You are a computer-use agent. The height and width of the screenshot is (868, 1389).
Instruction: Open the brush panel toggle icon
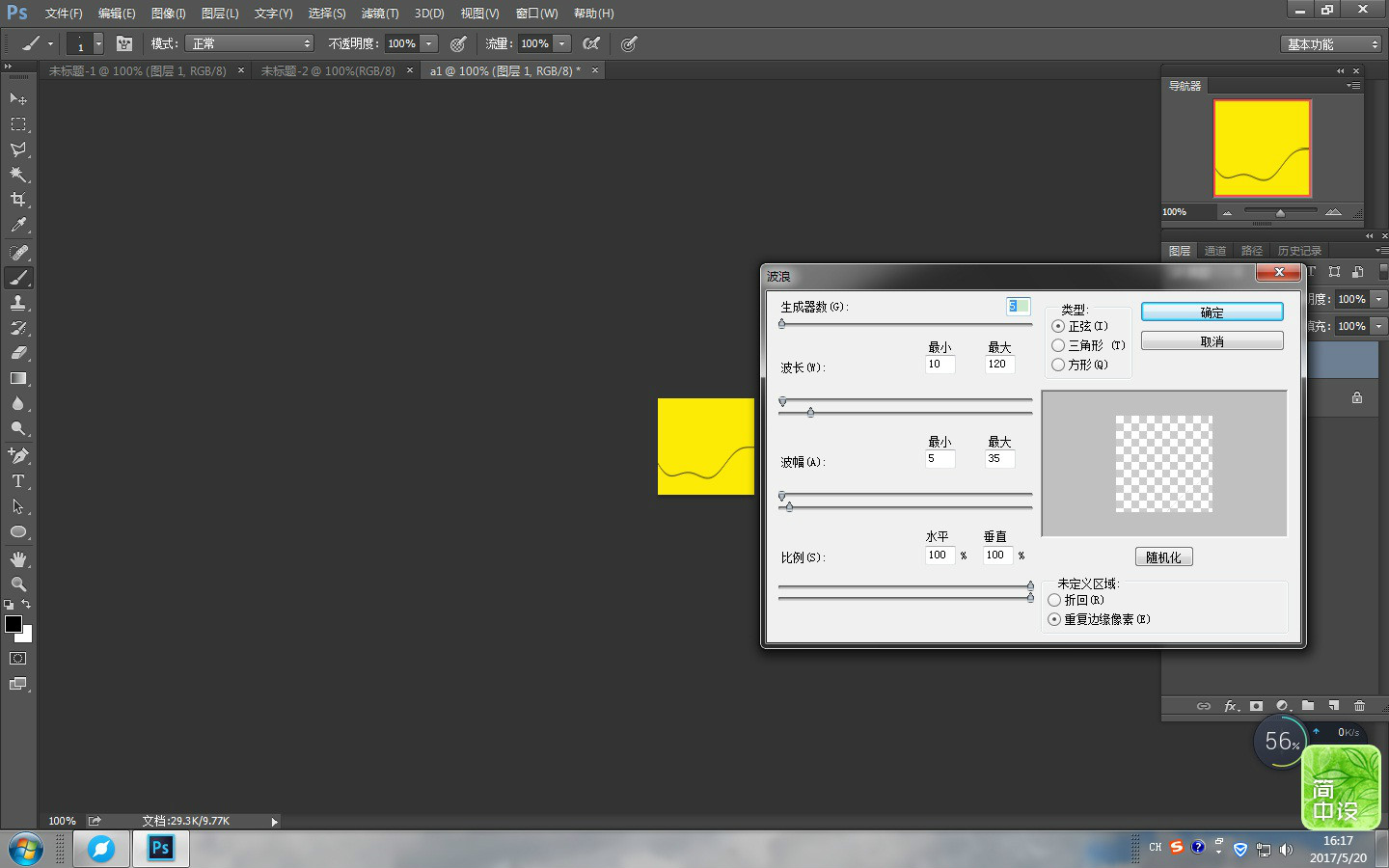[124, 43]
